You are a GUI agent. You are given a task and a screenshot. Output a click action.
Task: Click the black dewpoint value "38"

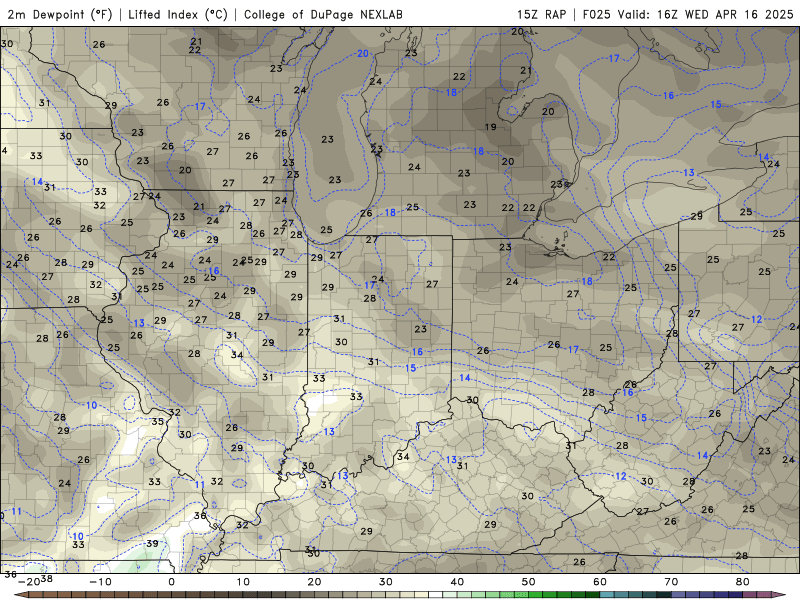click(x=46, y=578)
